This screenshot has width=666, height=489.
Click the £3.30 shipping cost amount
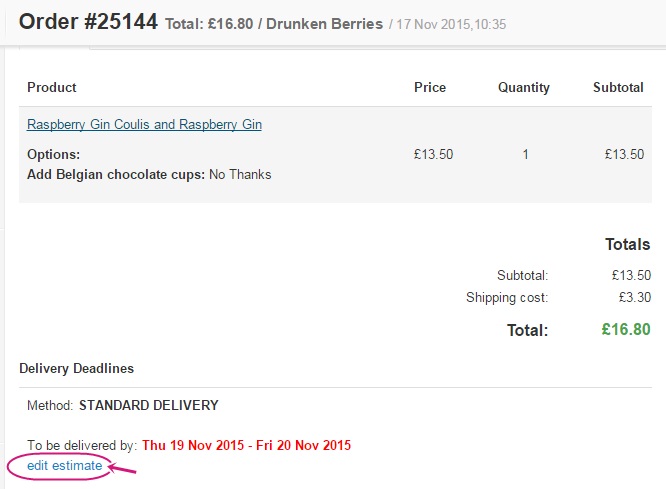(631, 298)
